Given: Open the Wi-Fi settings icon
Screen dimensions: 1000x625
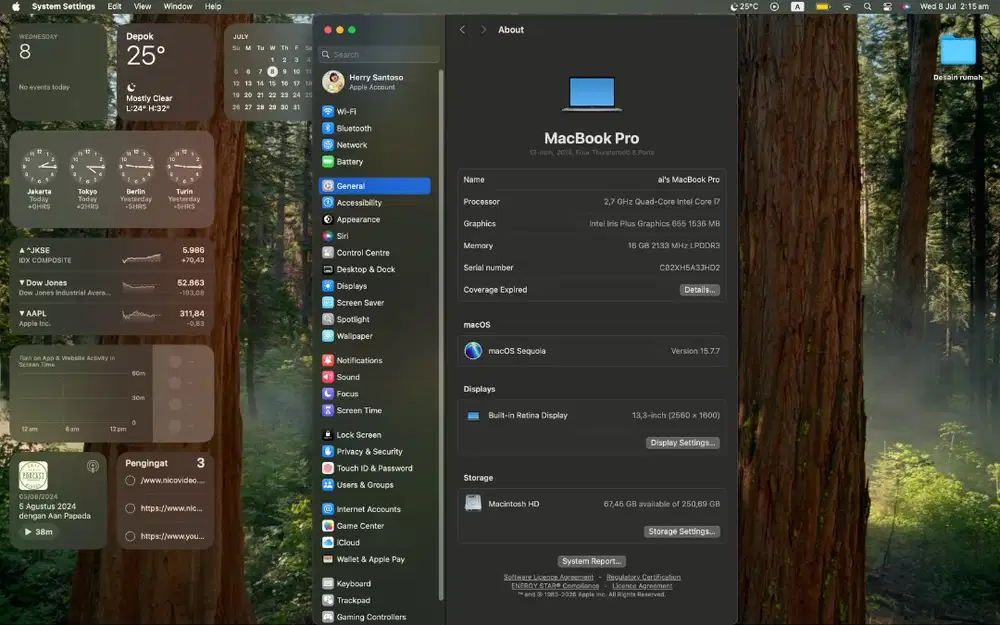Looking at the screenshot, I should (x=328, y=112).
